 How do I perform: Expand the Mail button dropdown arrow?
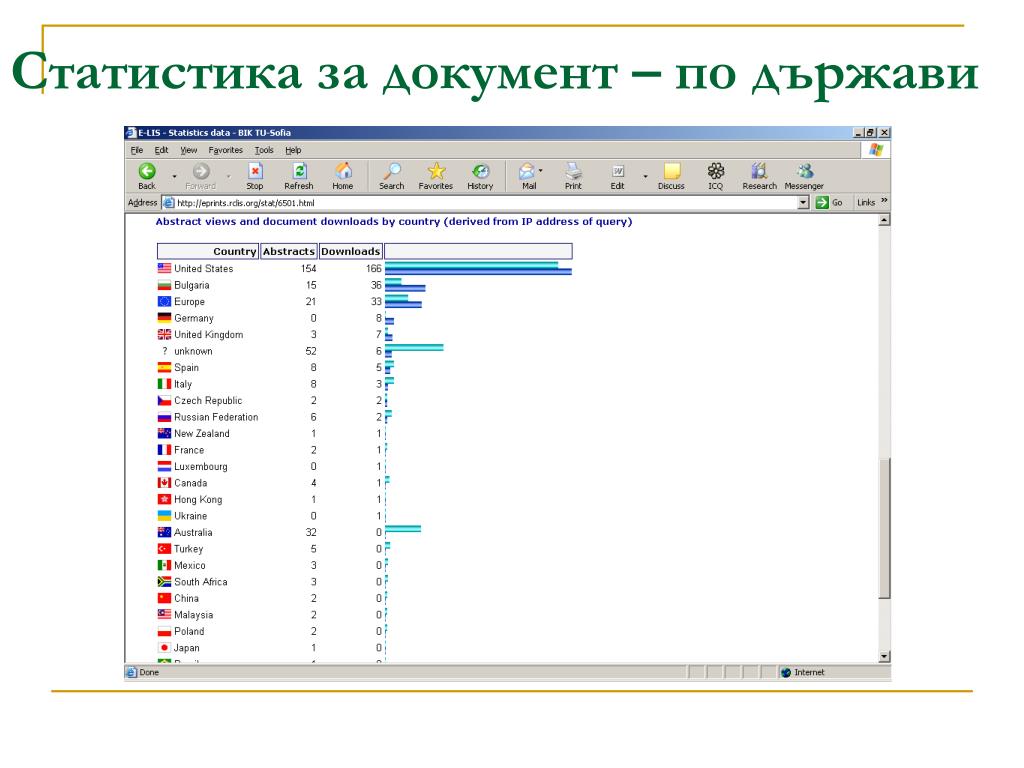[541, 170]
